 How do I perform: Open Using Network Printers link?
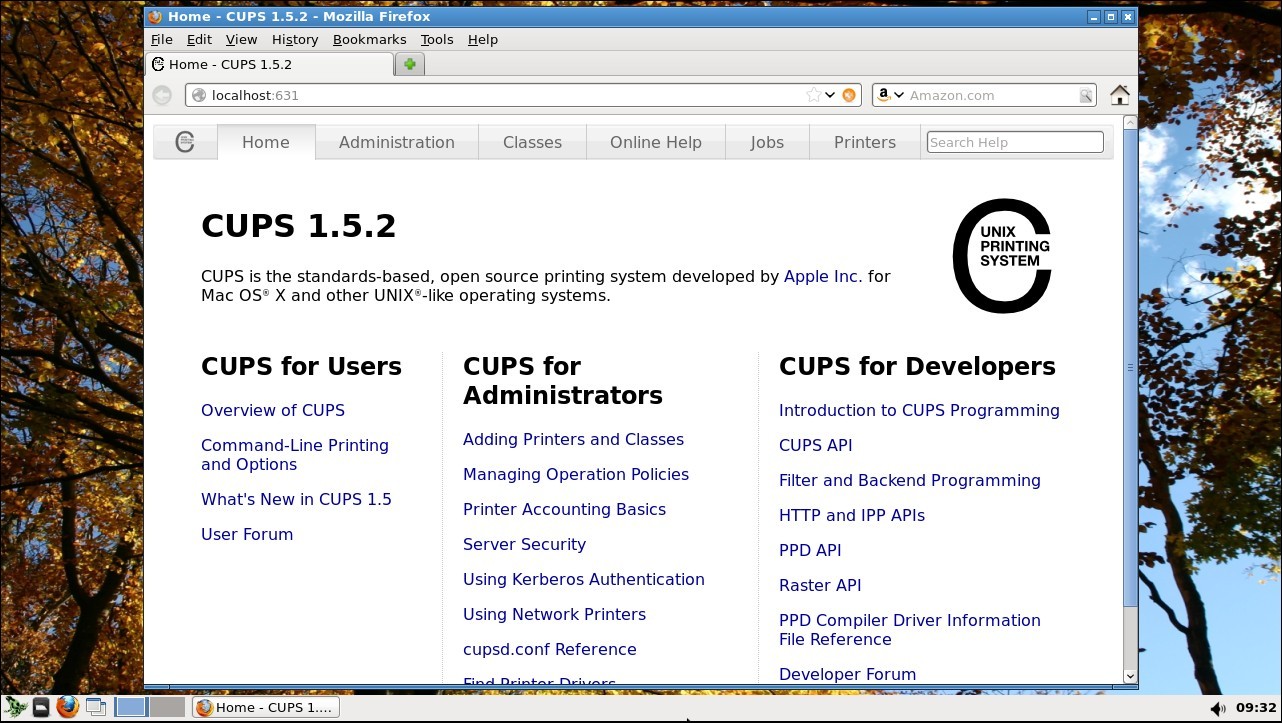pos(554,614)
